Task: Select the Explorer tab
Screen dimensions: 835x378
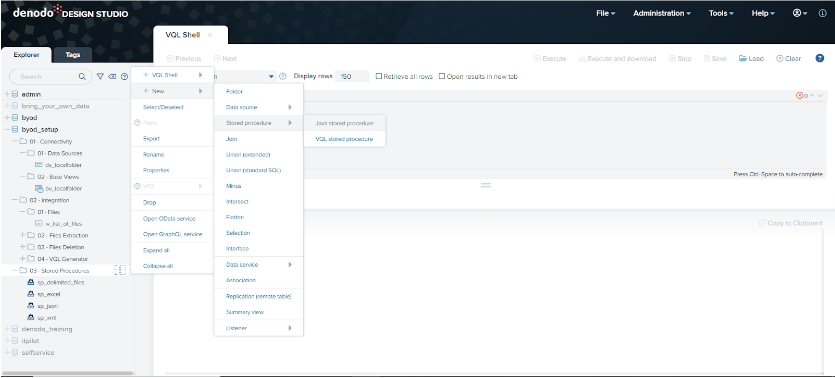Action: (26, 54)
